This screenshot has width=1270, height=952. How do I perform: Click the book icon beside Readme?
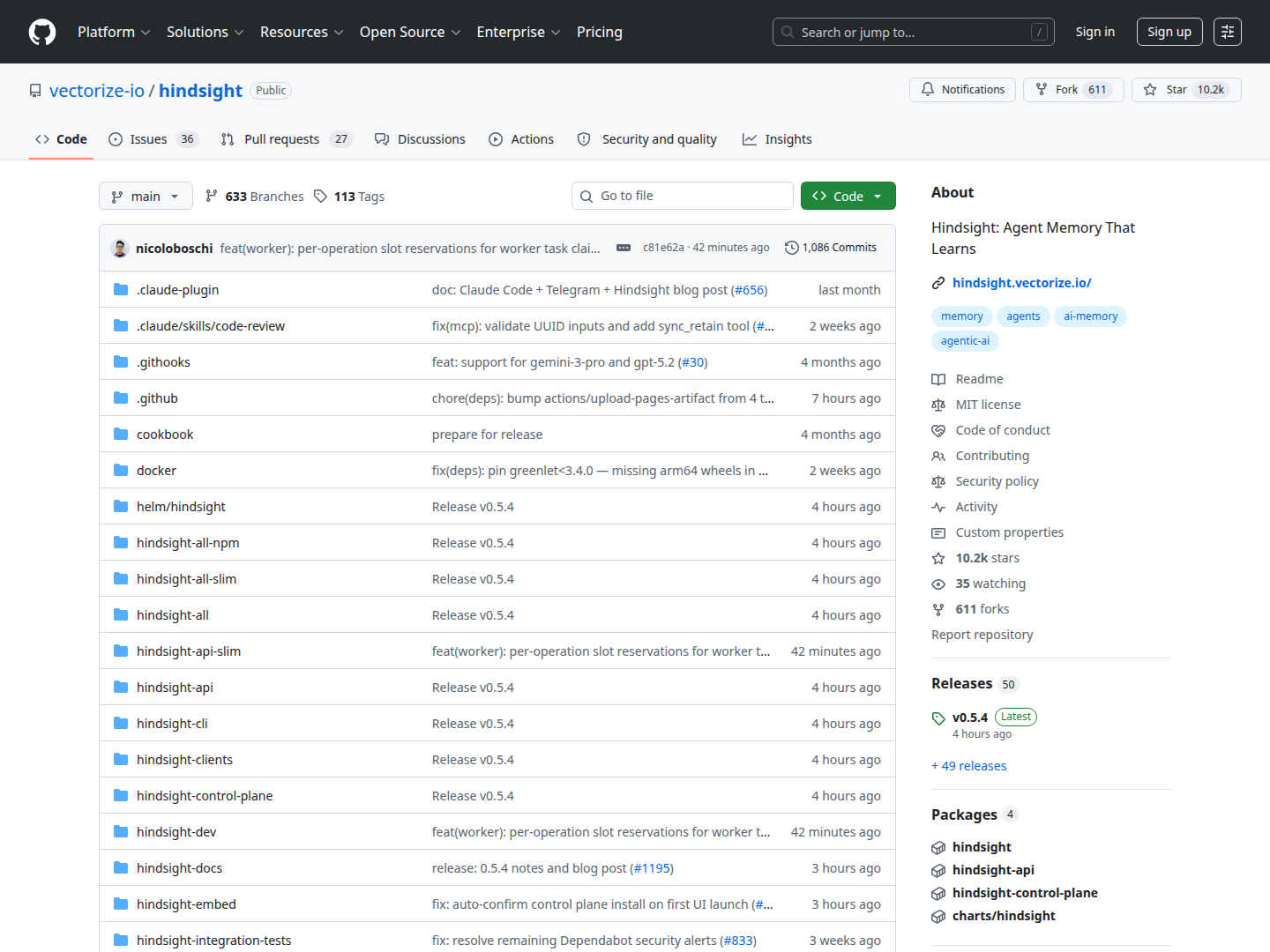[938, 379]
